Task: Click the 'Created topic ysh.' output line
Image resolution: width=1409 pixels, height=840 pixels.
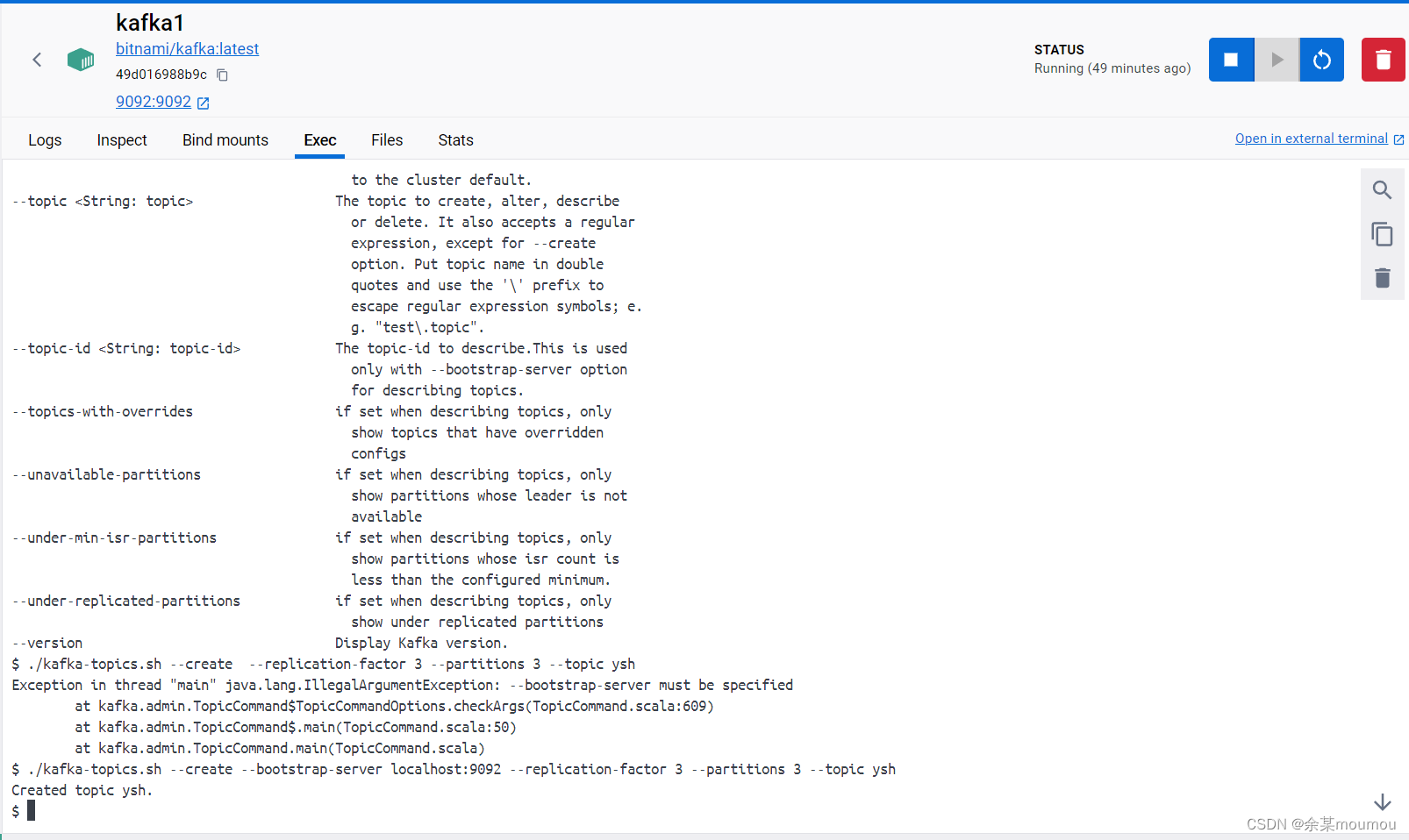Action: pos(82,790)
